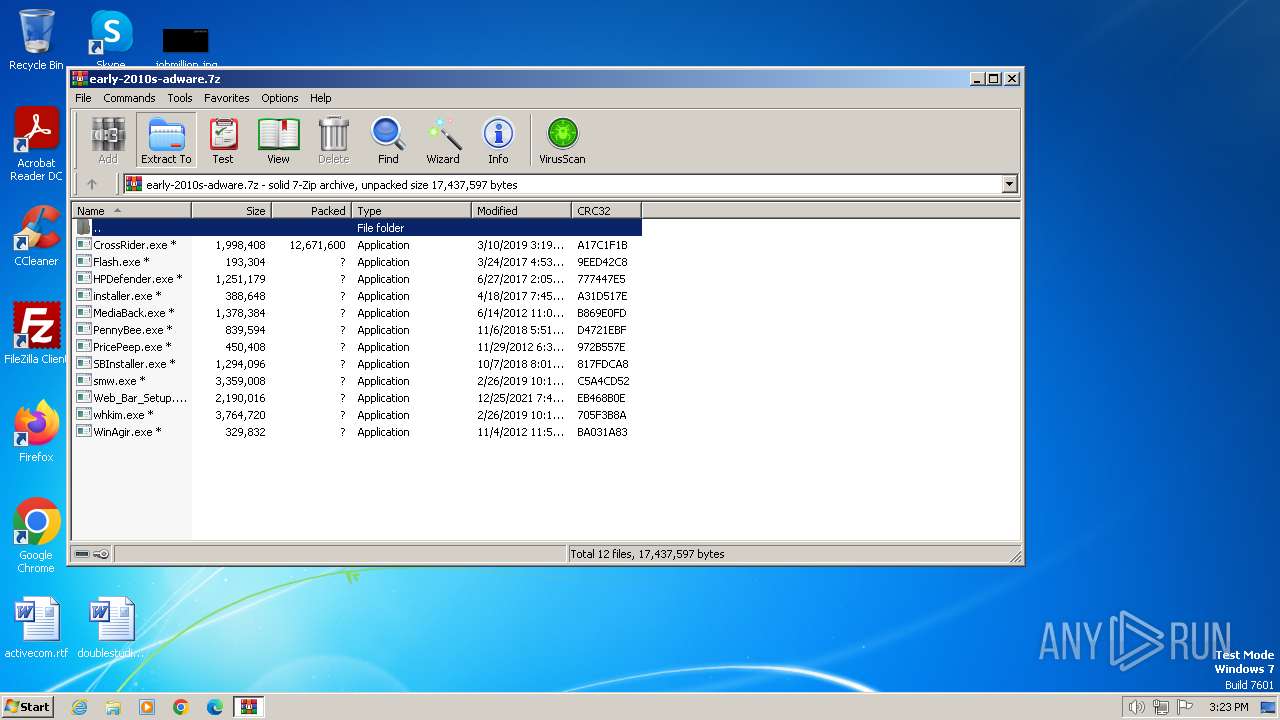Show archive Info
This screenshot has height=720, width=1280.
click(x=498, y=140)
